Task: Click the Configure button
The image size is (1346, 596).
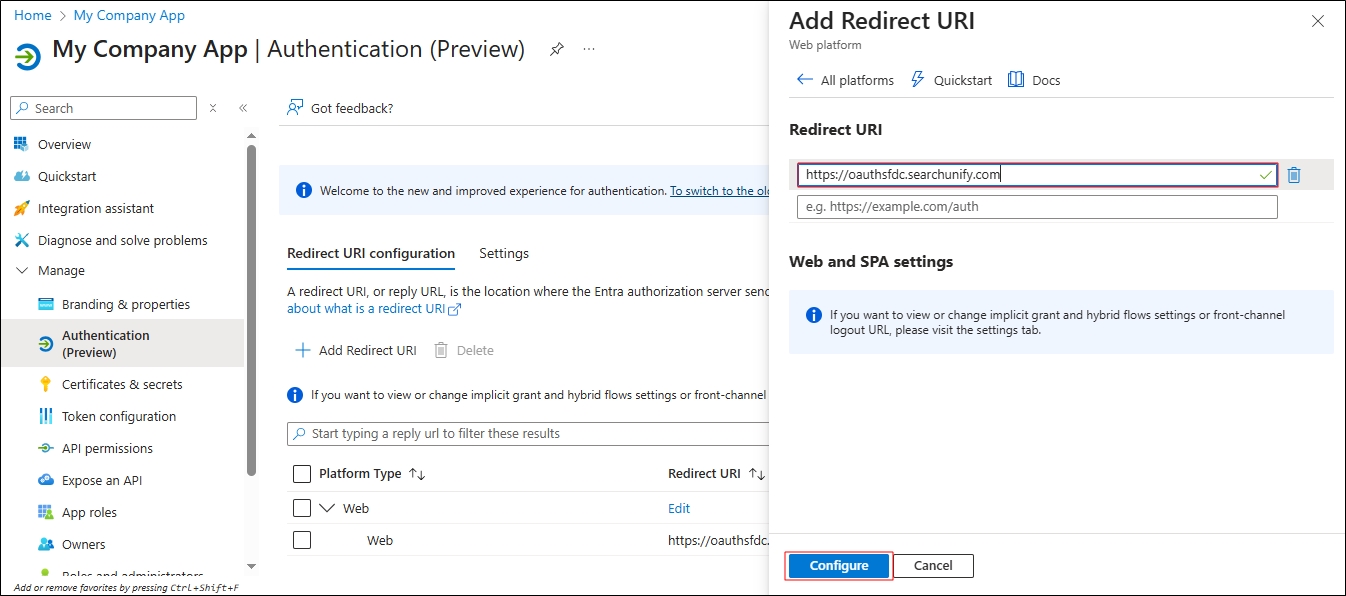Action: (839, 566)
